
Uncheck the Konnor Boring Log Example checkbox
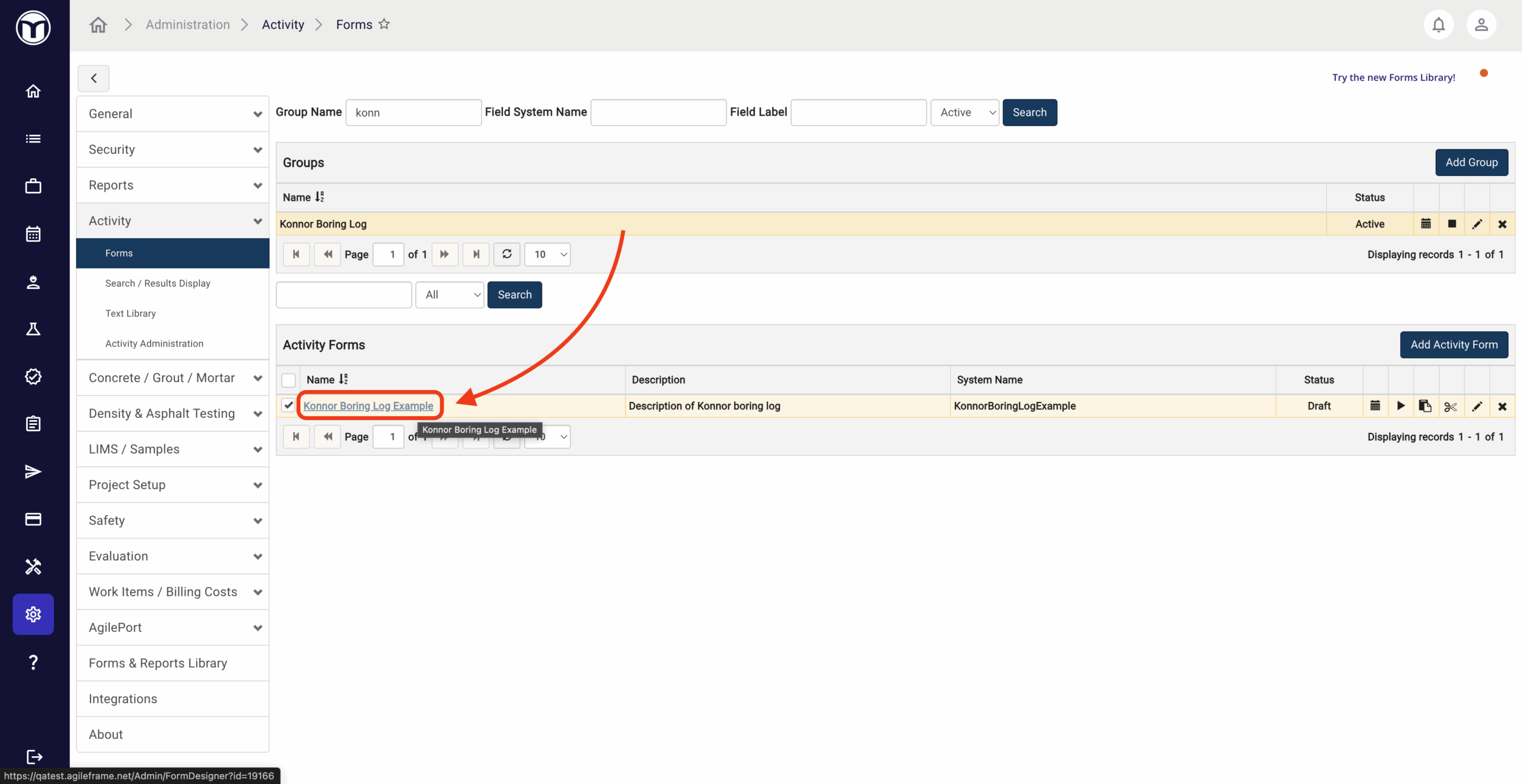(x=288, y=405)
